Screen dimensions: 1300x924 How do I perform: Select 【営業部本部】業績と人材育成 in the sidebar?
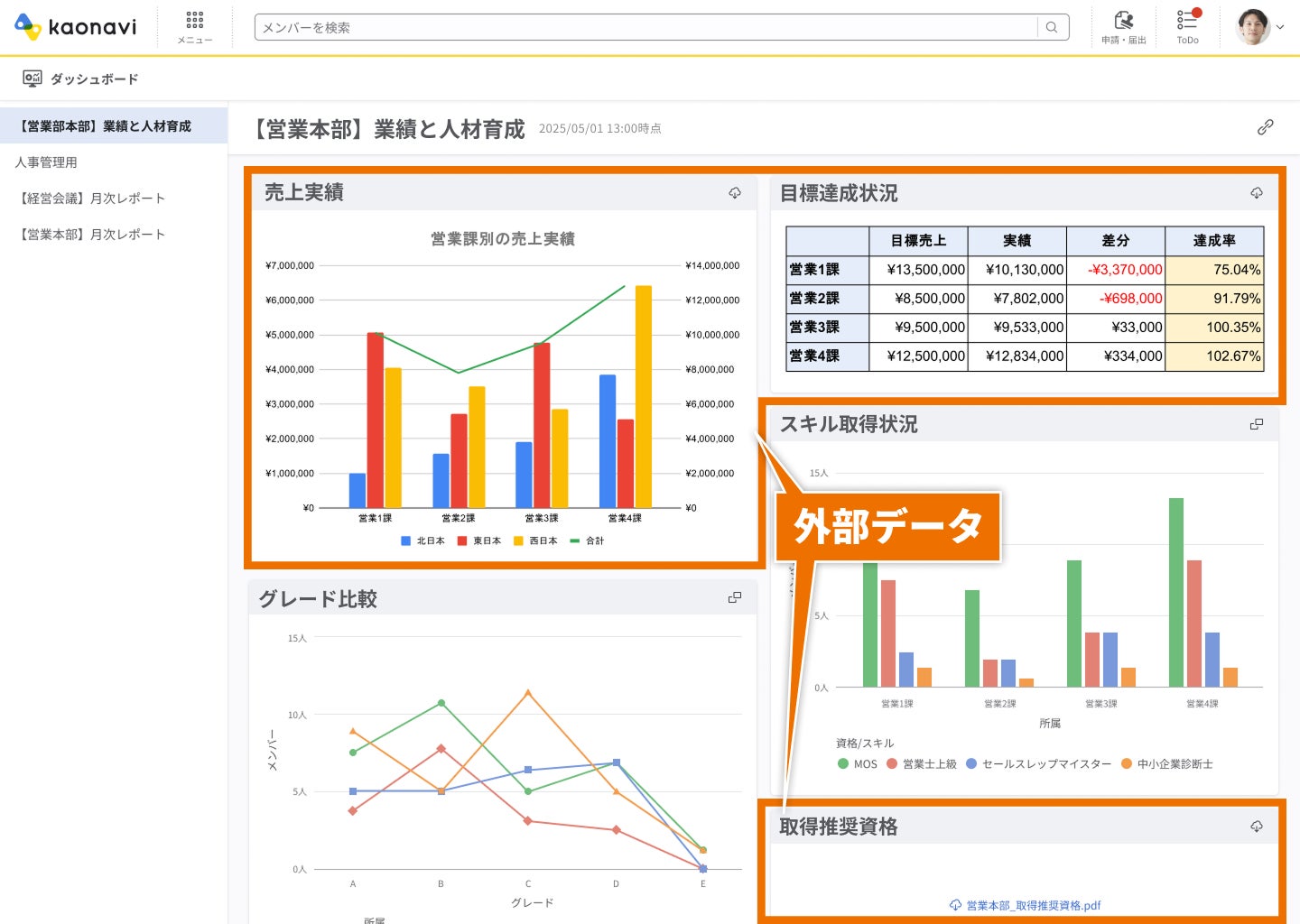pos(114,126)
